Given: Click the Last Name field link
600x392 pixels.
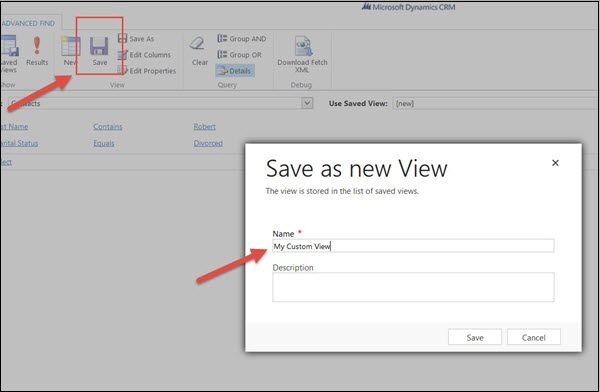Looking at the screenshot, I should click(14, 126).
